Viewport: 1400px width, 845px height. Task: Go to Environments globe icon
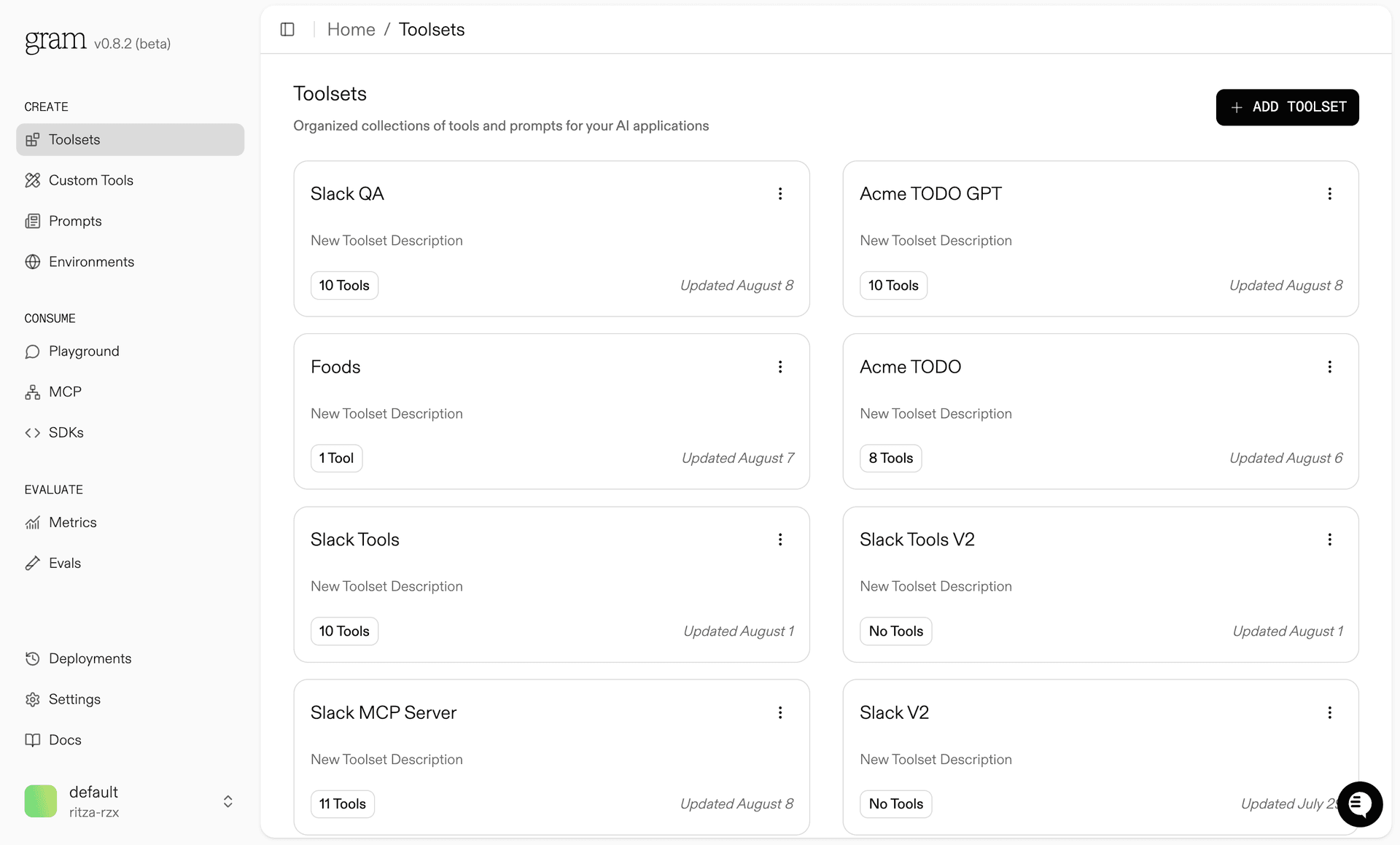tap(33, 262)
